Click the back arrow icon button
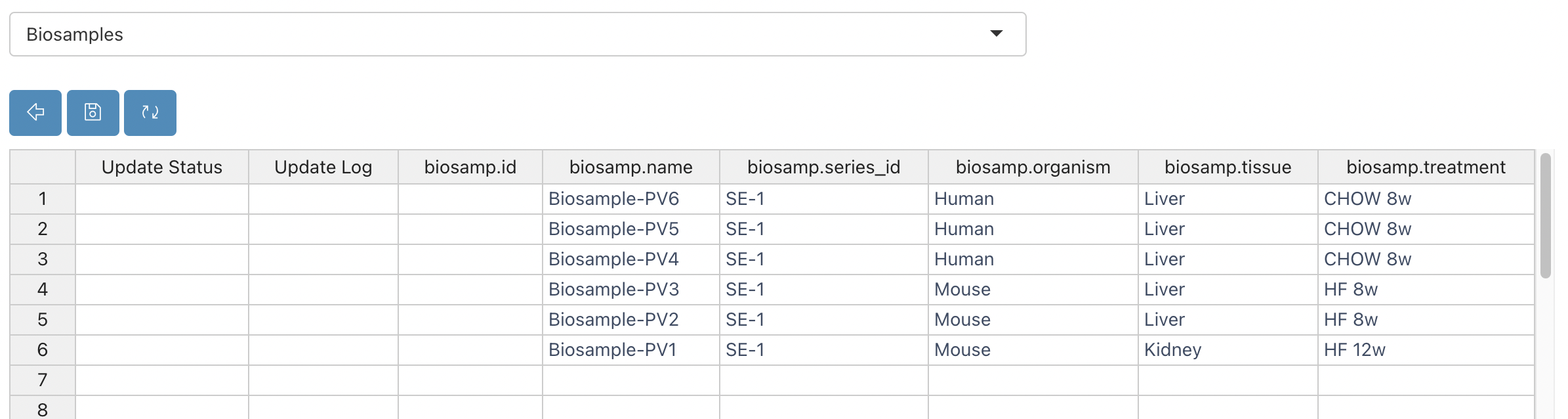Image resolution: width=1568 pixels, height=419 pixels. (x=35, y=113)
